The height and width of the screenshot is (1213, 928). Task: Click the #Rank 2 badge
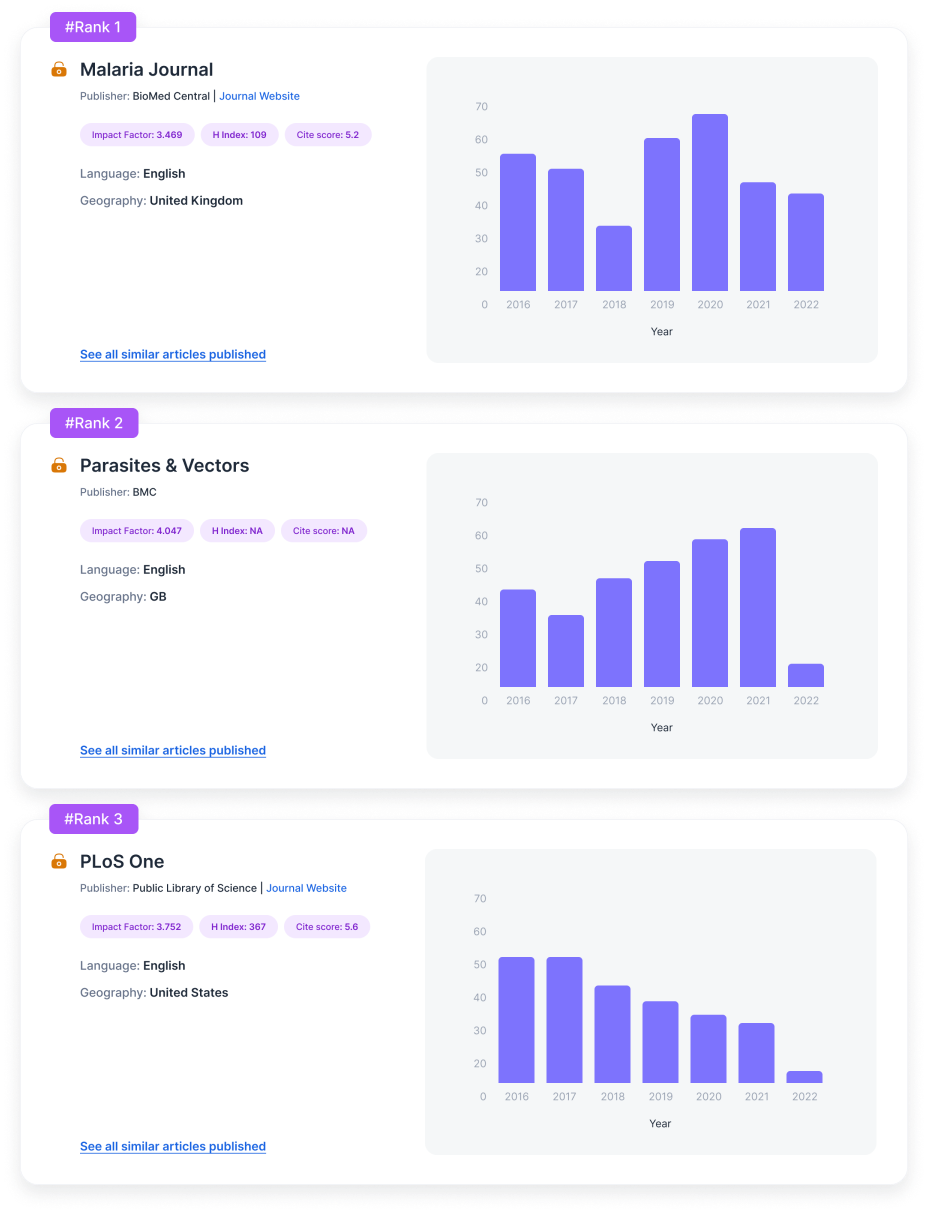tap(94, 423)
